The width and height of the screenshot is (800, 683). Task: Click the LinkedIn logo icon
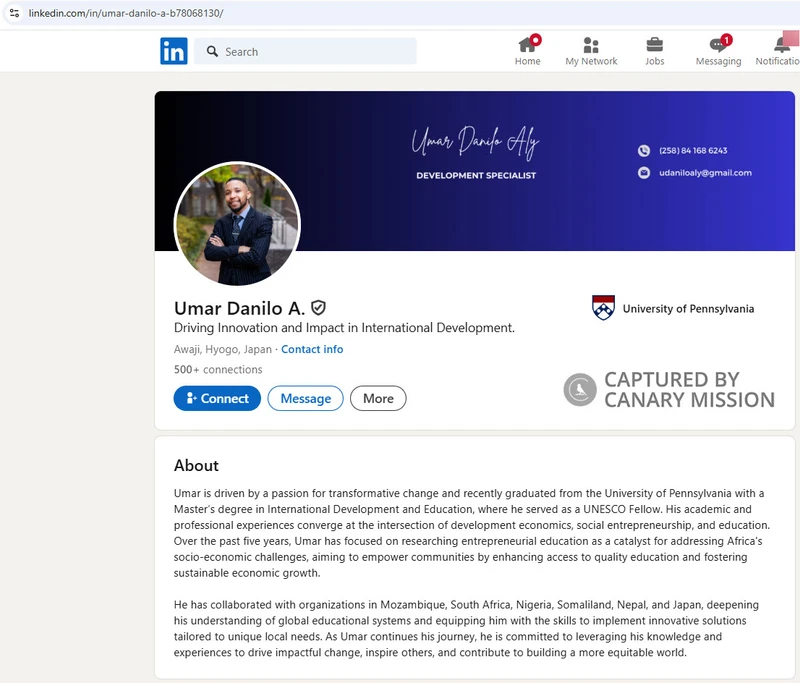pos(173,51)
